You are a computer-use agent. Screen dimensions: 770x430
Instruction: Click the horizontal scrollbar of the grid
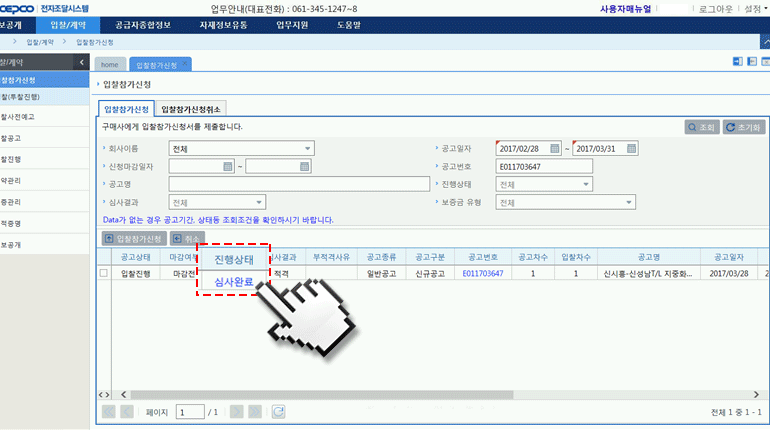click(322, 395)
